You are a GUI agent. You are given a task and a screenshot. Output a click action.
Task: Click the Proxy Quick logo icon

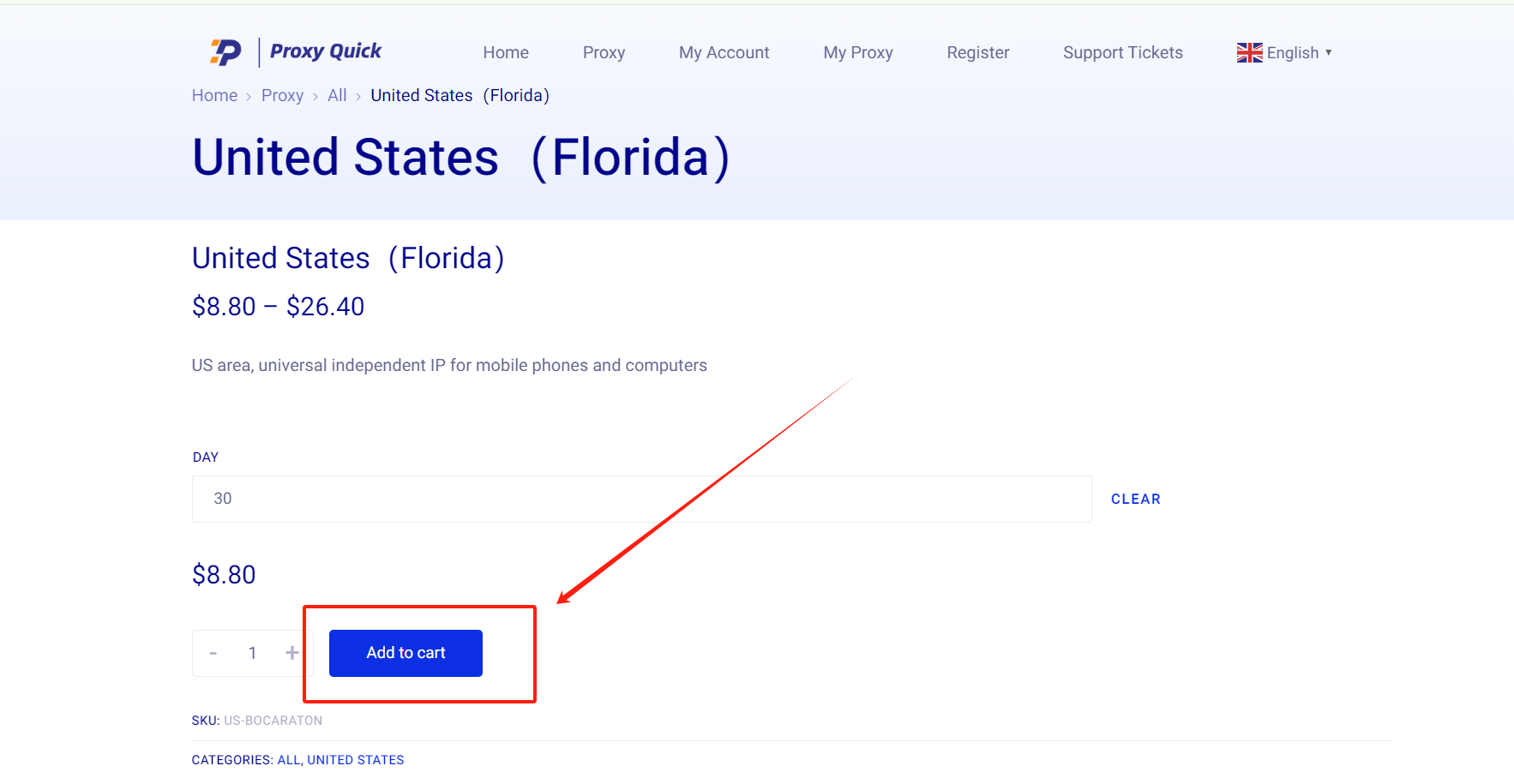coord(226,52)
